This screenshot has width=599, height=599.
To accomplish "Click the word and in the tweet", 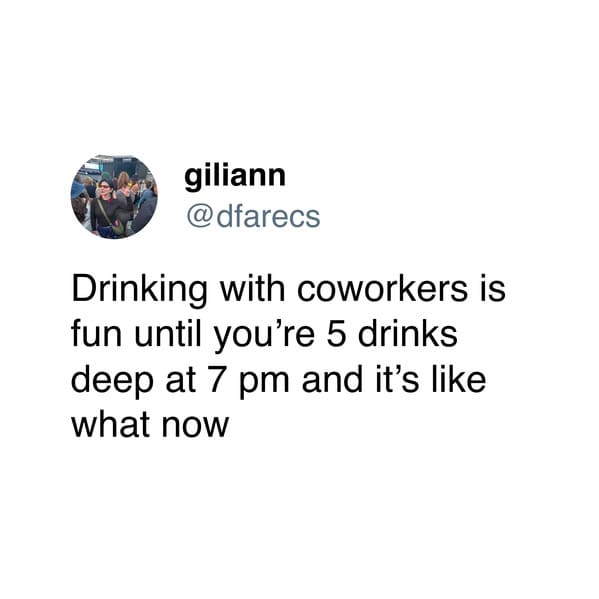I will (x=332, y=379).
